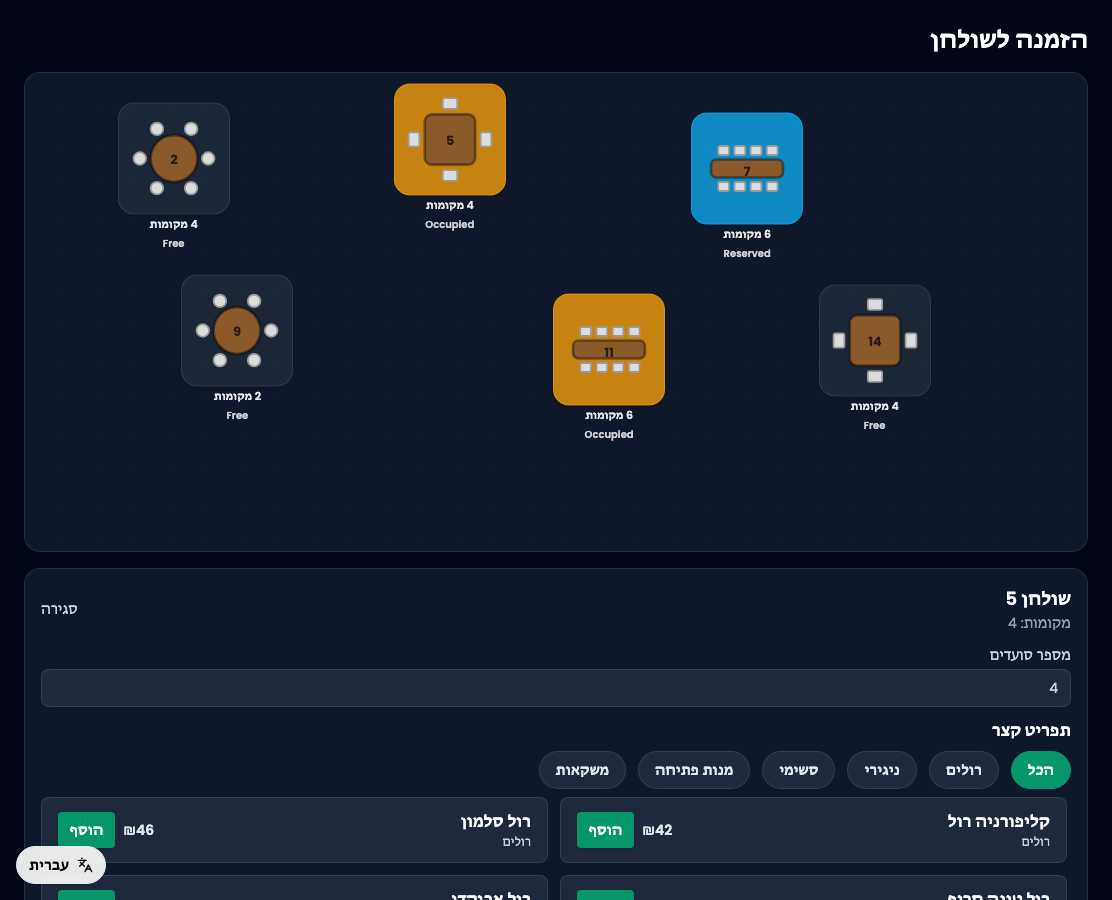
Task: Filter the menu by מנות פתיחה
Action: tap(694, 770)
